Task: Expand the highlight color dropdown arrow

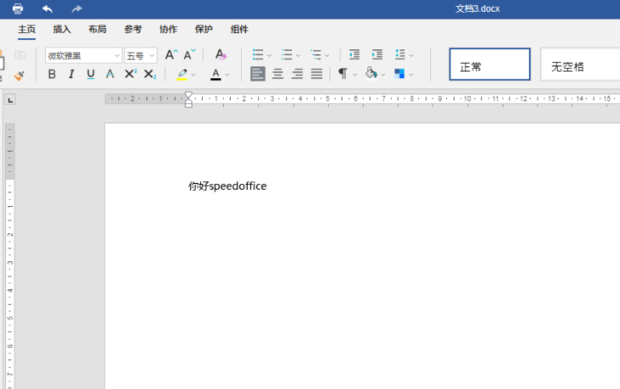Action: (193, 75)
